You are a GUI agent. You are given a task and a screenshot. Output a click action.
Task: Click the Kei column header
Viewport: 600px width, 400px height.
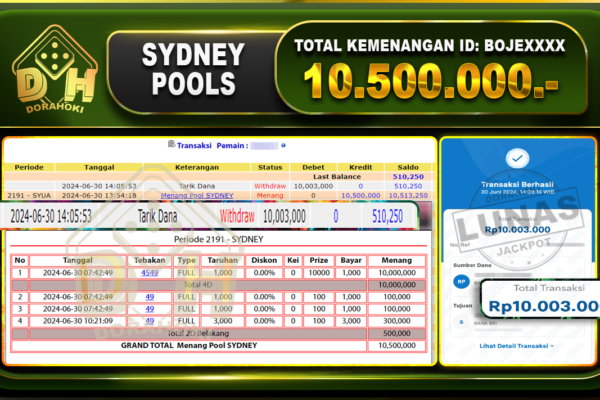pyautogui.click(x=293, y=260)
